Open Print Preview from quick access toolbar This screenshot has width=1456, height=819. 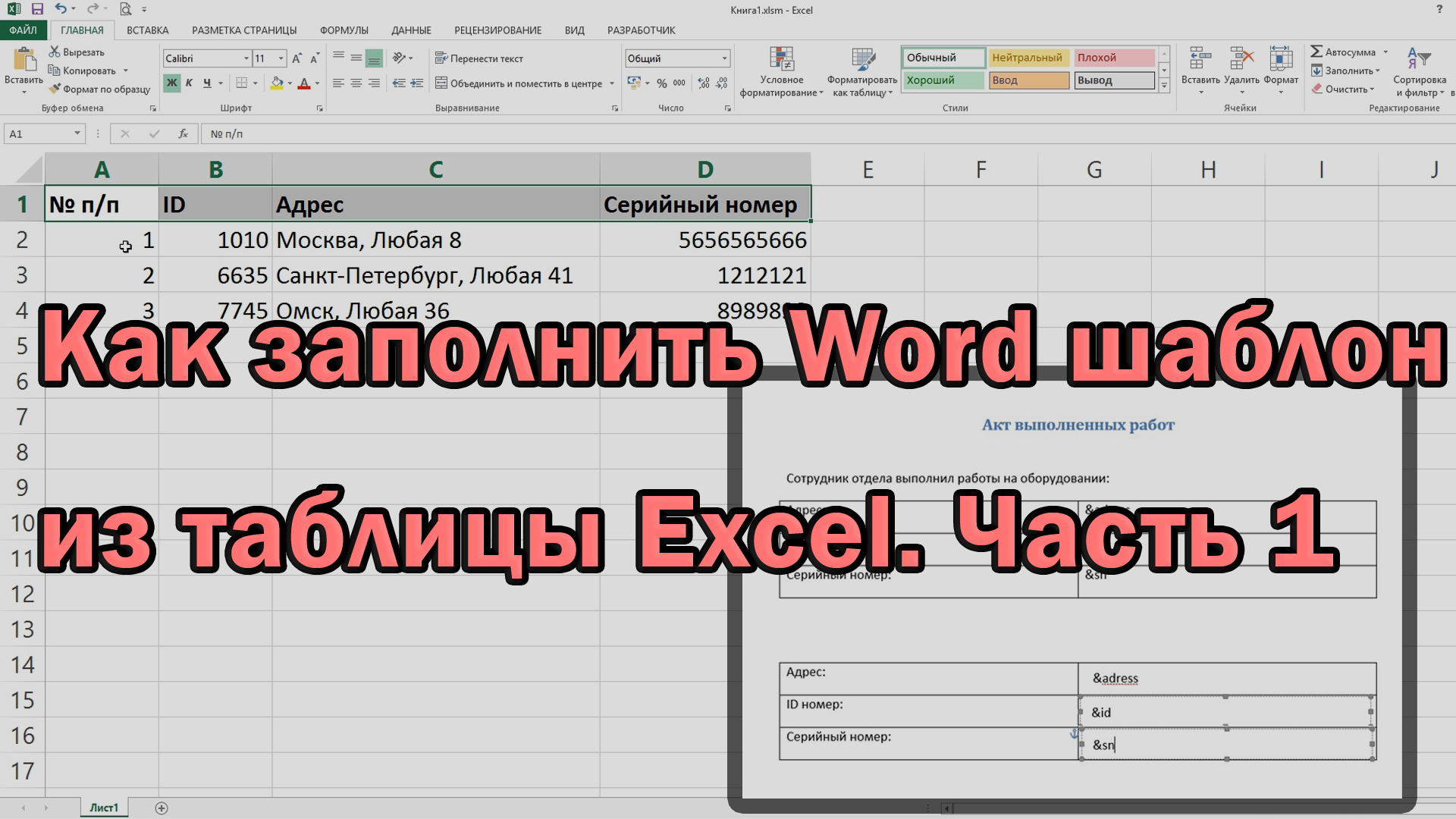125,9
